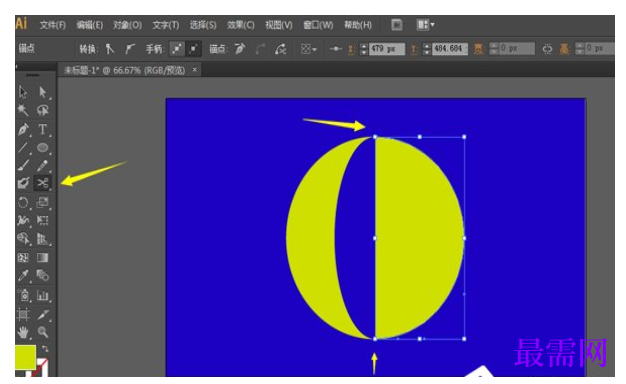
Task: Select the Shape Builder tool
Action: point(23,239)
